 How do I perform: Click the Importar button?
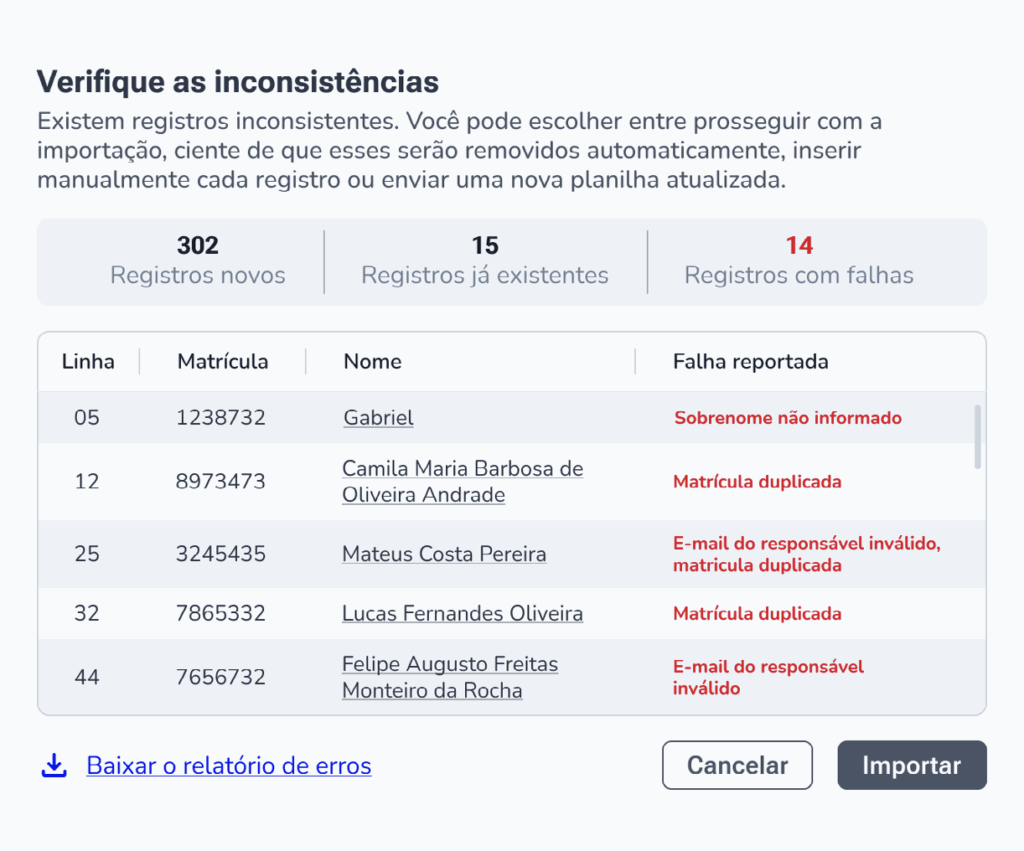[x=912, y=765]
